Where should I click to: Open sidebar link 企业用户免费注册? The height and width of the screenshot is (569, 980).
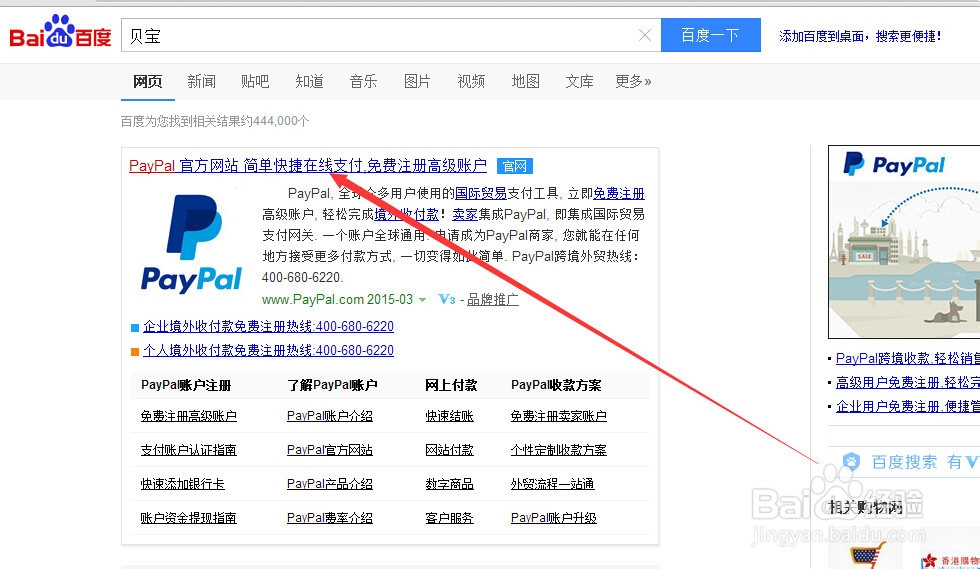click(908, 406)
